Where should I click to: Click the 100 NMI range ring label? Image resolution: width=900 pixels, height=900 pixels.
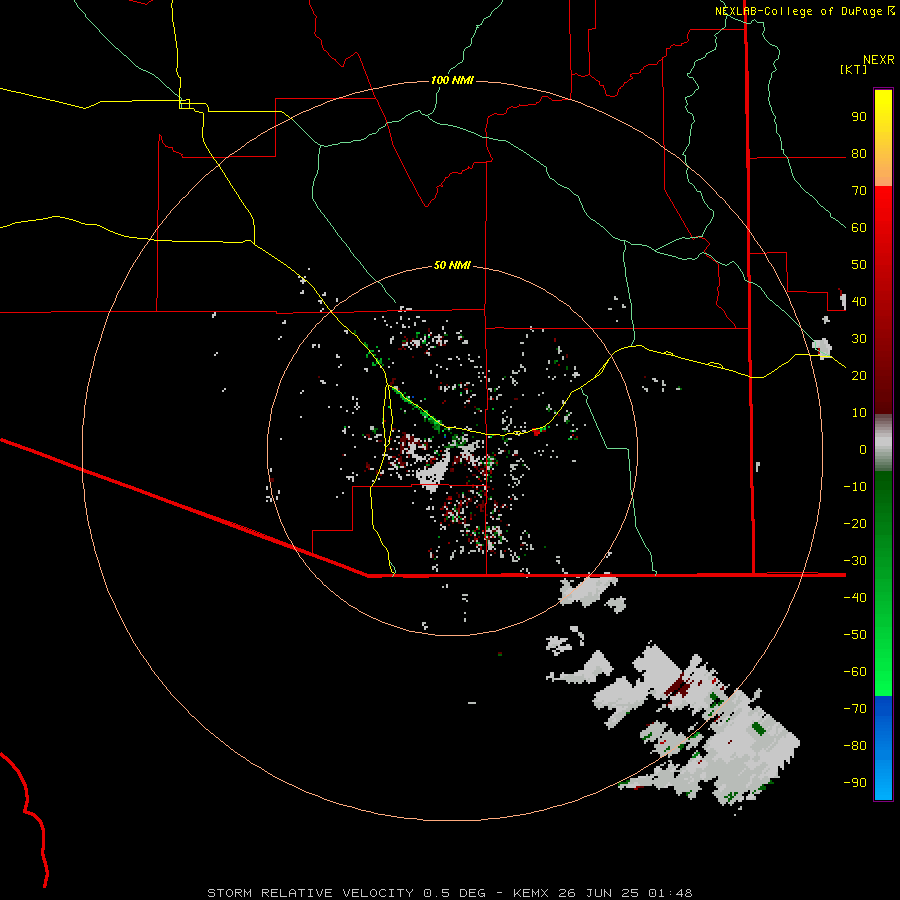(452, 80)
